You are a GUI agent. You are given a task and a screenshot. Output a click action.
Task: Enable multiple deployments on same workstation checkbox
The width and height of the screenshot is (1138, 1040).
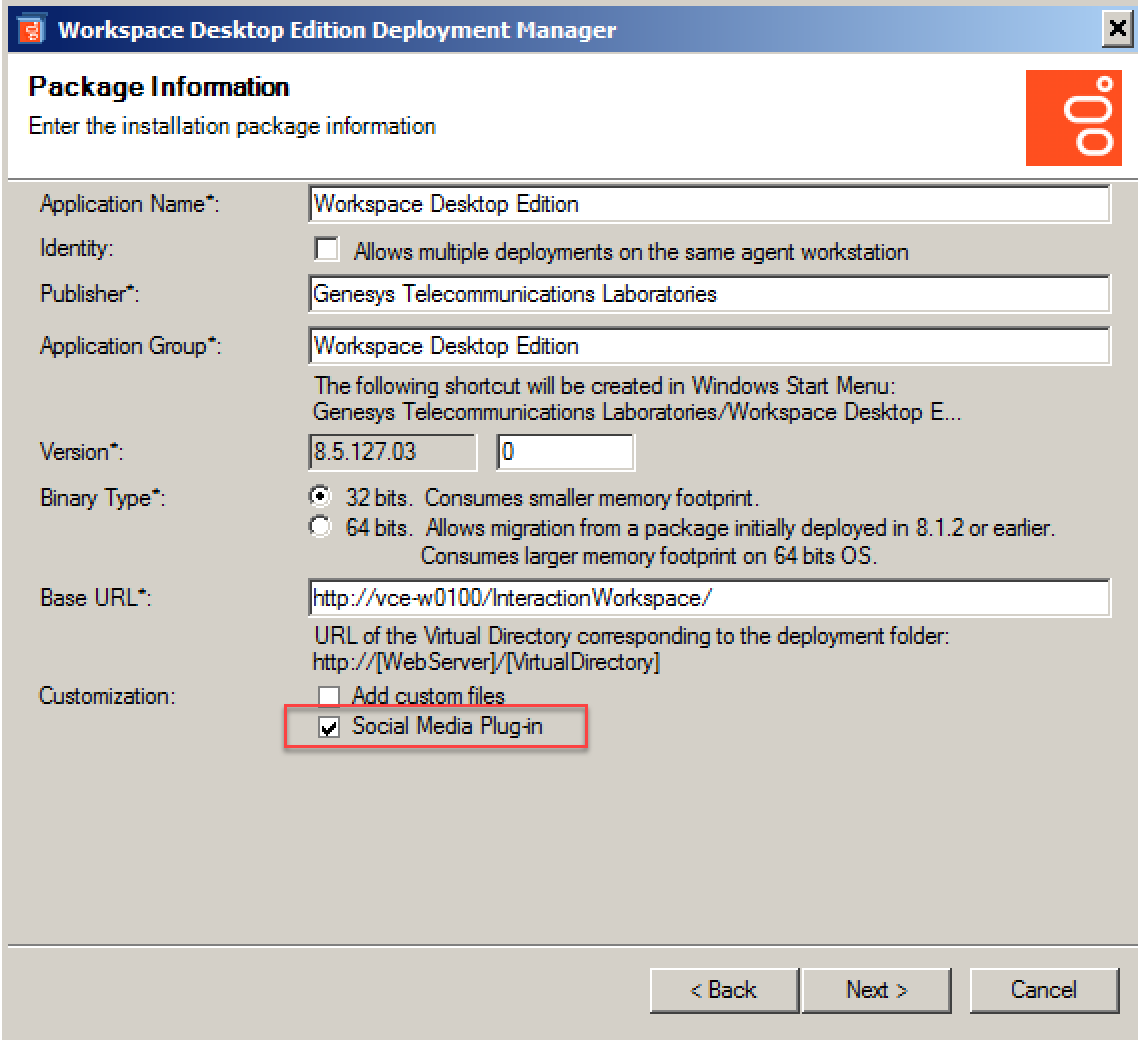point(327,249)
